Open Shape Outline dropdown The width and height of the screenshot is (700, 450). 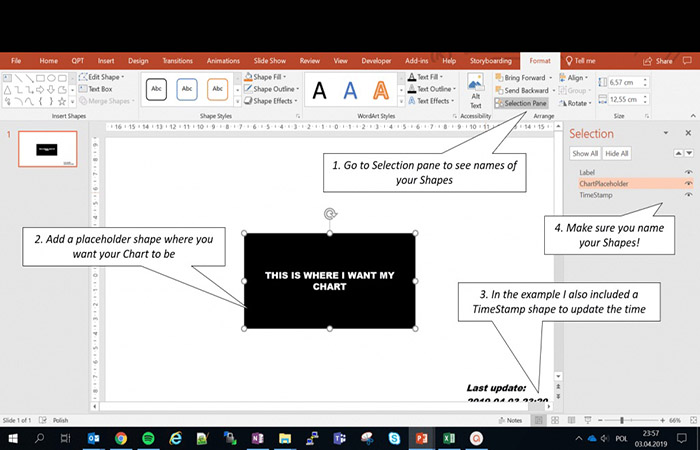(x=272, y=89)
